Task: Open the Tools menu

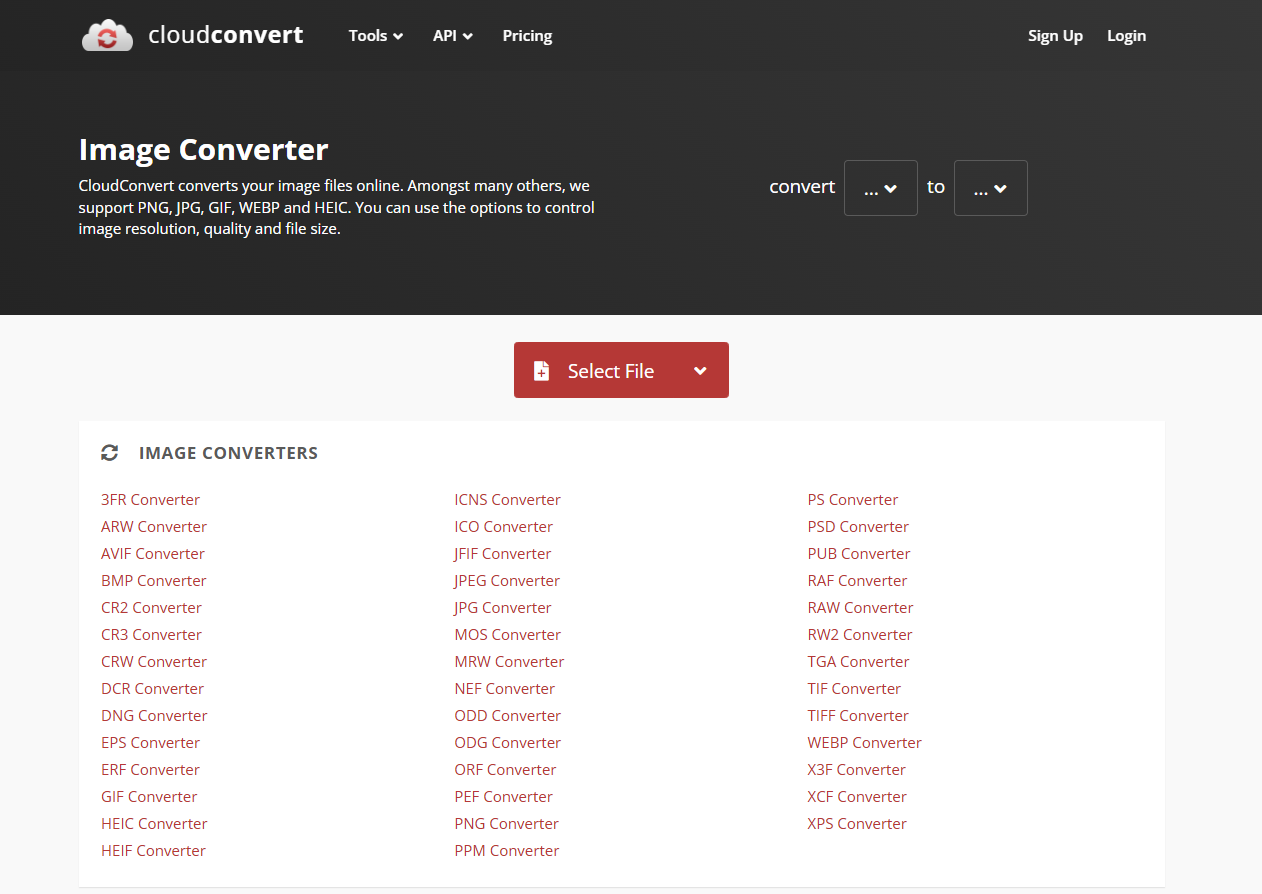Action: pos(375,35)
